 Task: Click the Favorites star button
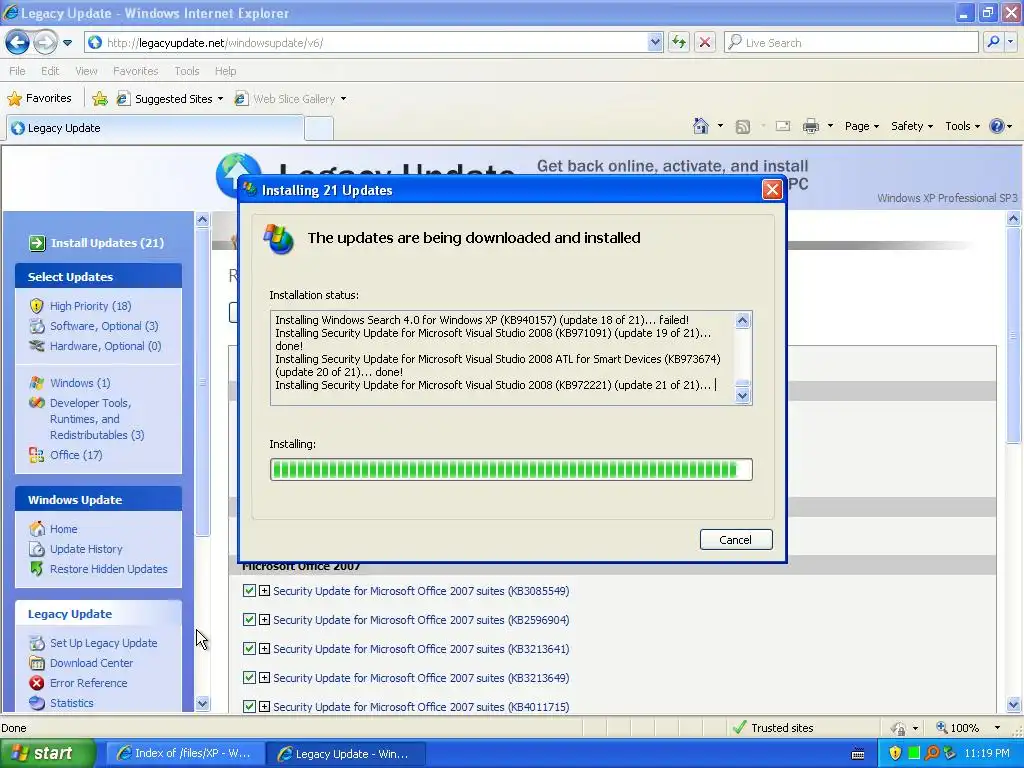pos(39,99)
